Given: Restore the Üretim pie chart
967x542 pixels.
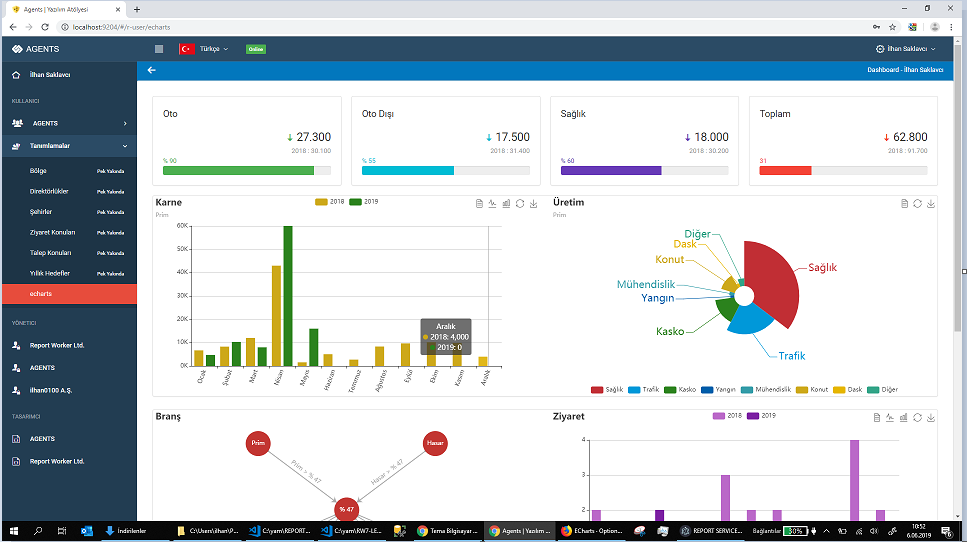Looking at the screenshot, I should (918, 203).
